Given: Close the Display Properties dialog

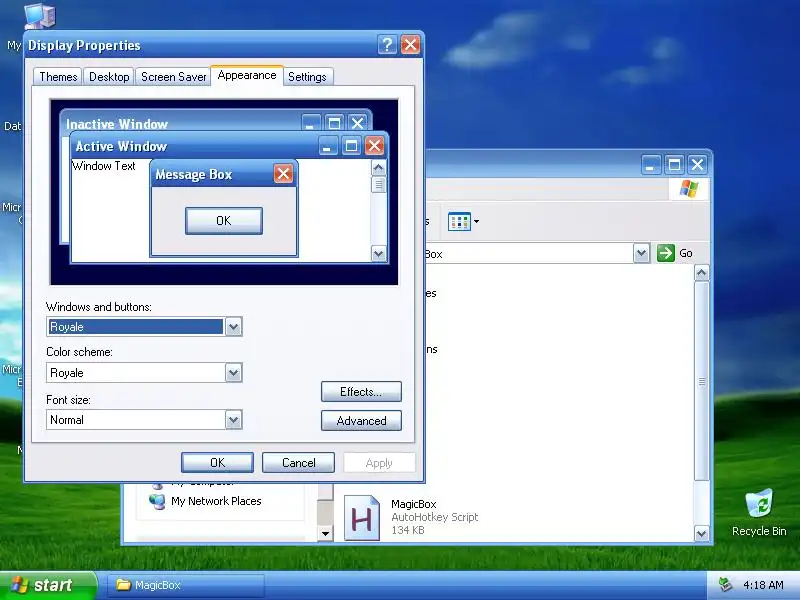Looking at the screenshot, I should pos(410,45).
